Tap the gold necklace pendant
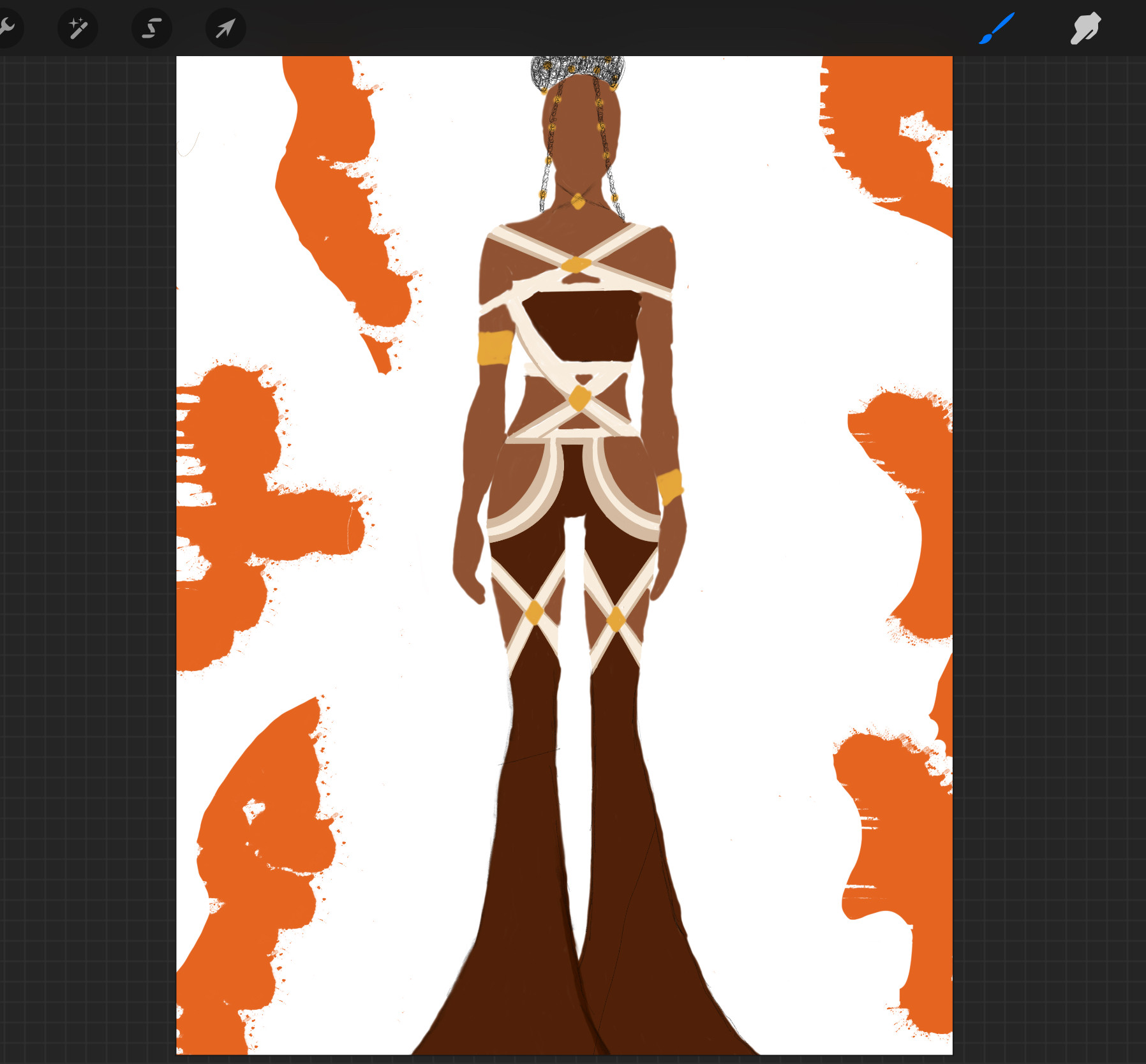This screenshot has height=1064, width=1146. (x=578, y=202)
